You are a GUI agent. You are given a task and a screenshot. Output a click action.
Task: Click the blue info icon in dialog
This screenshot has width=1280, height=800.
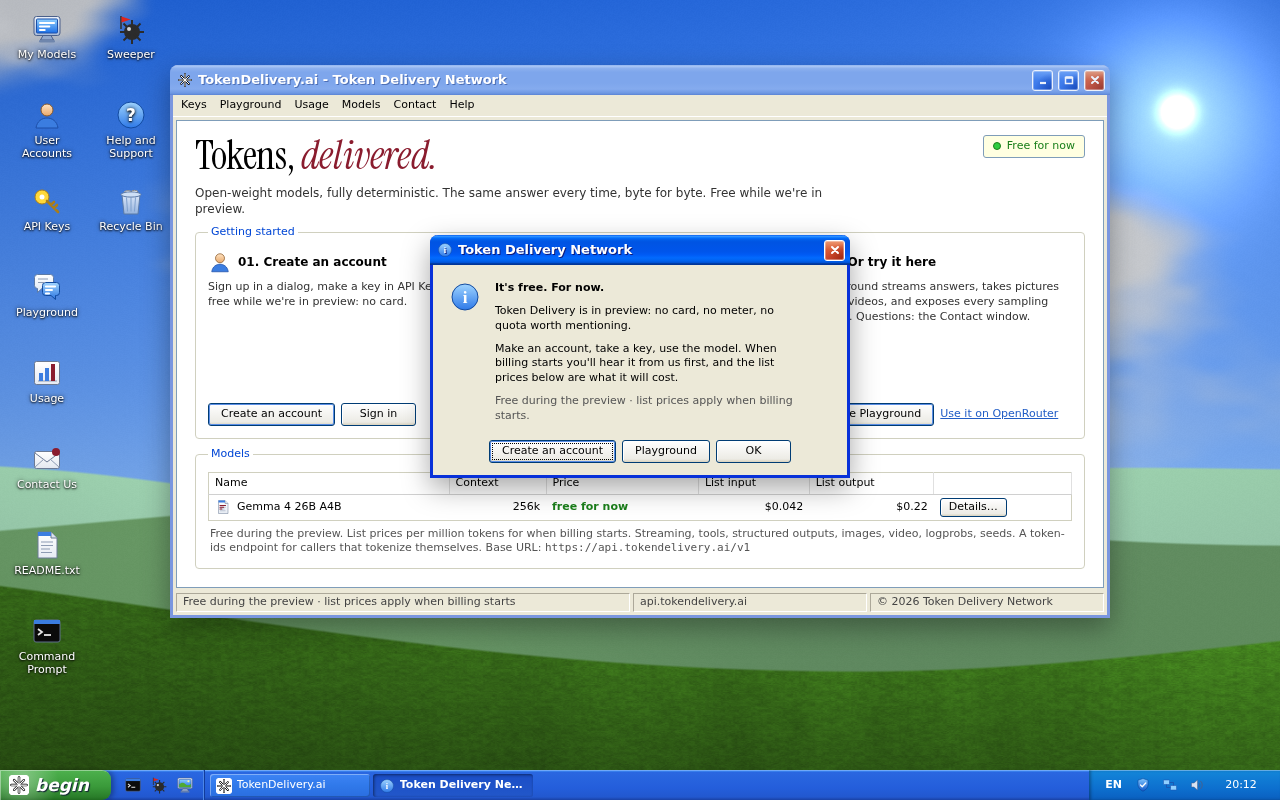coord(465,297)
